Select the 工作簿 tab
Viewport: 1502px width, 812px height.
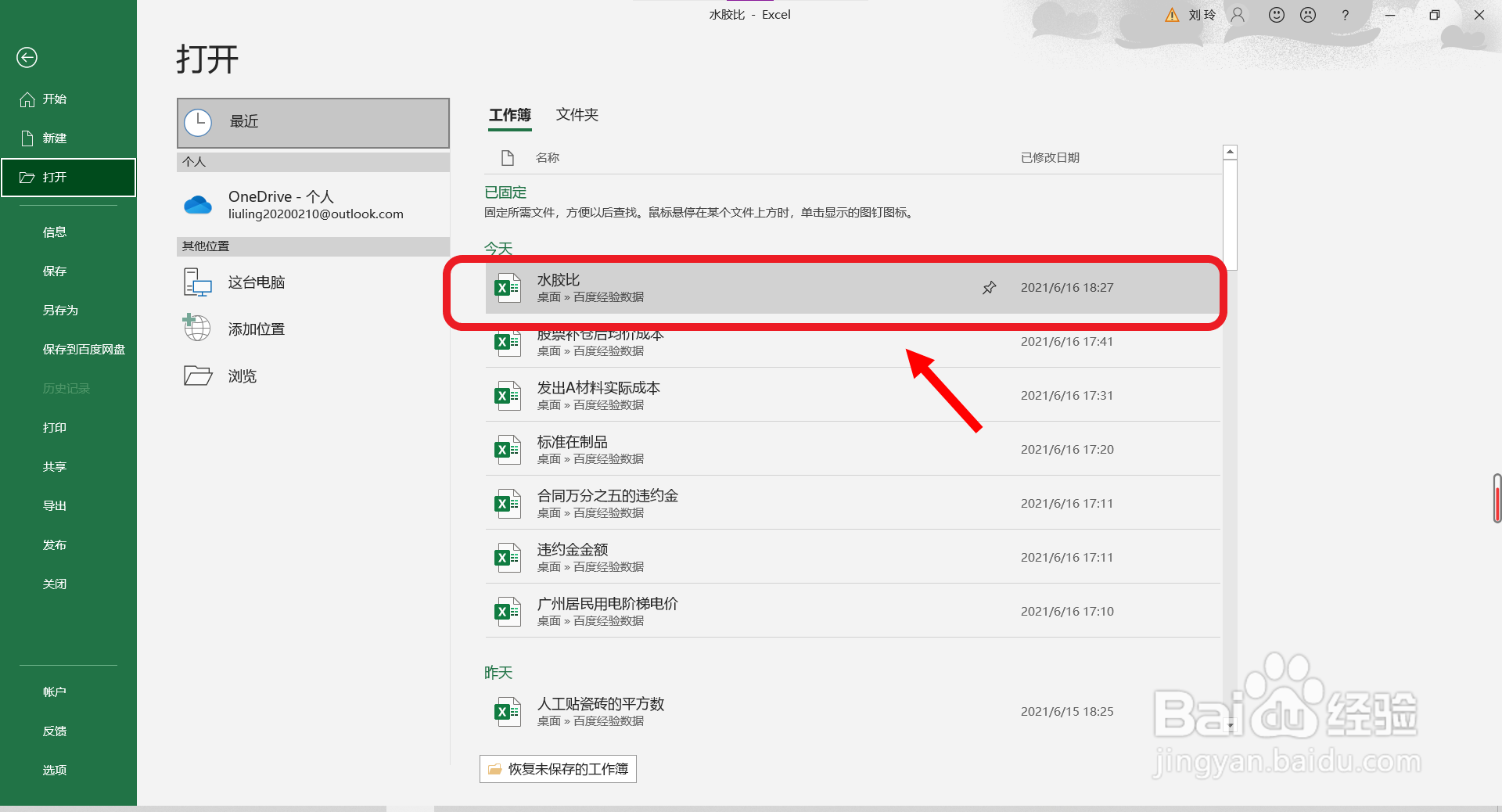point(509,115)
